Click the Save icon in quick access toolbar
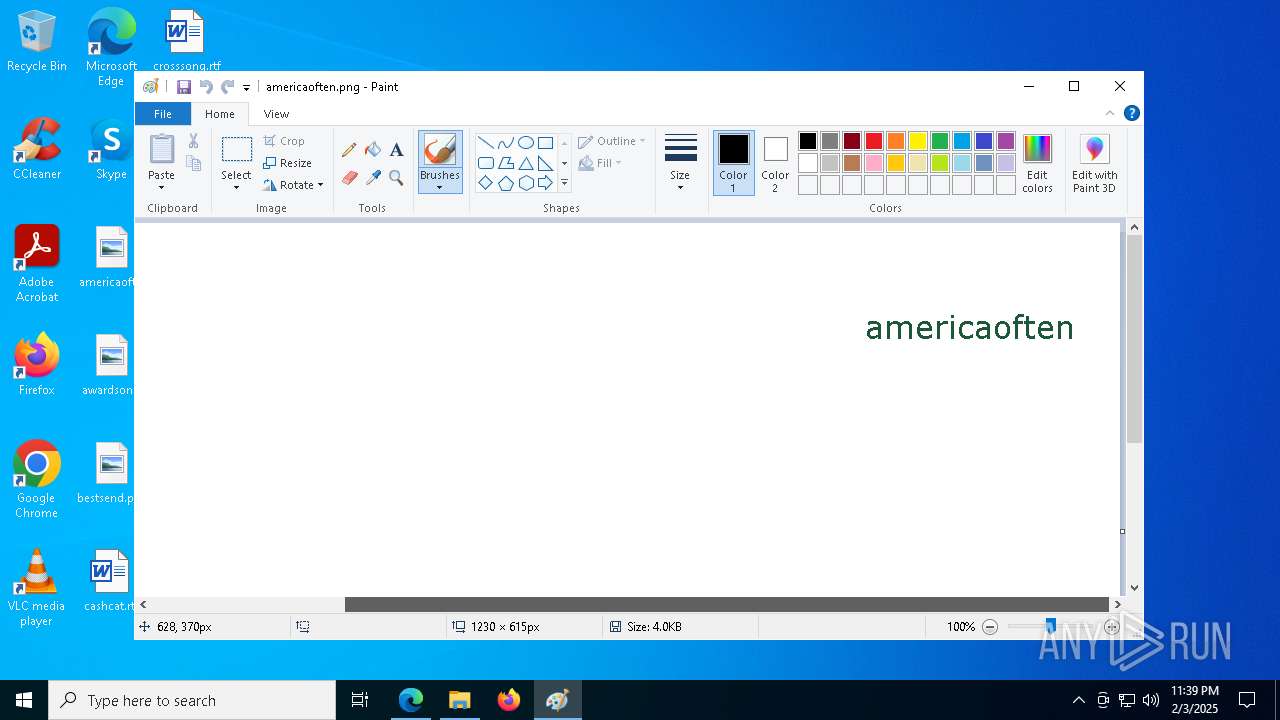This screenshot has height=720, width=1280. [184, 87]
